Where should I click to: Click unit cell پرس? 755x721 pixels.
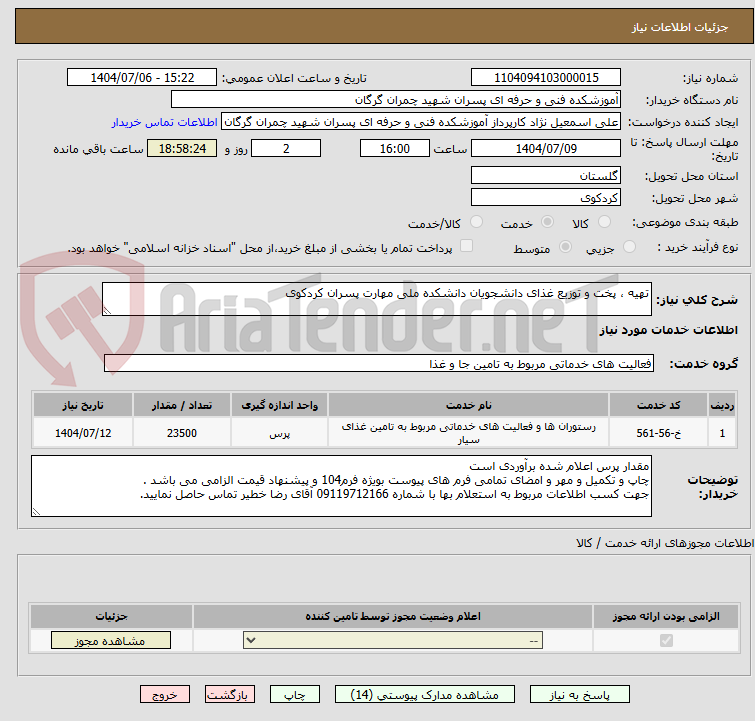point(280,433)
